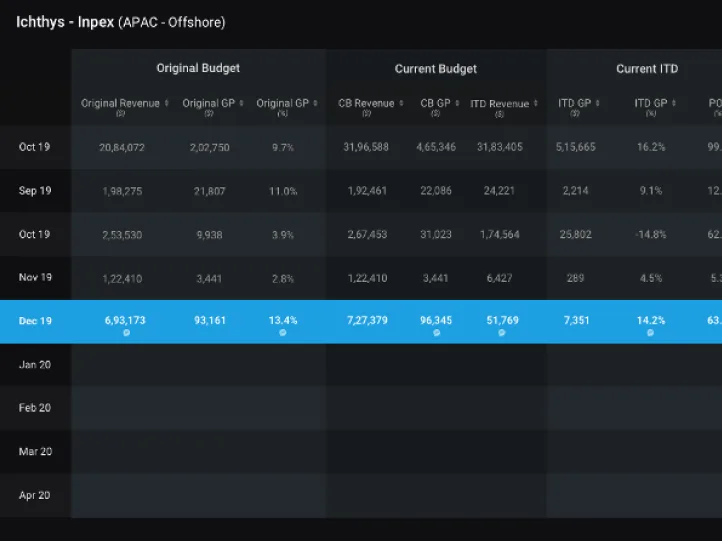Click the 31,83,405 ITD Revenue cell
The image size is (722, 541).
click(500, 147)
